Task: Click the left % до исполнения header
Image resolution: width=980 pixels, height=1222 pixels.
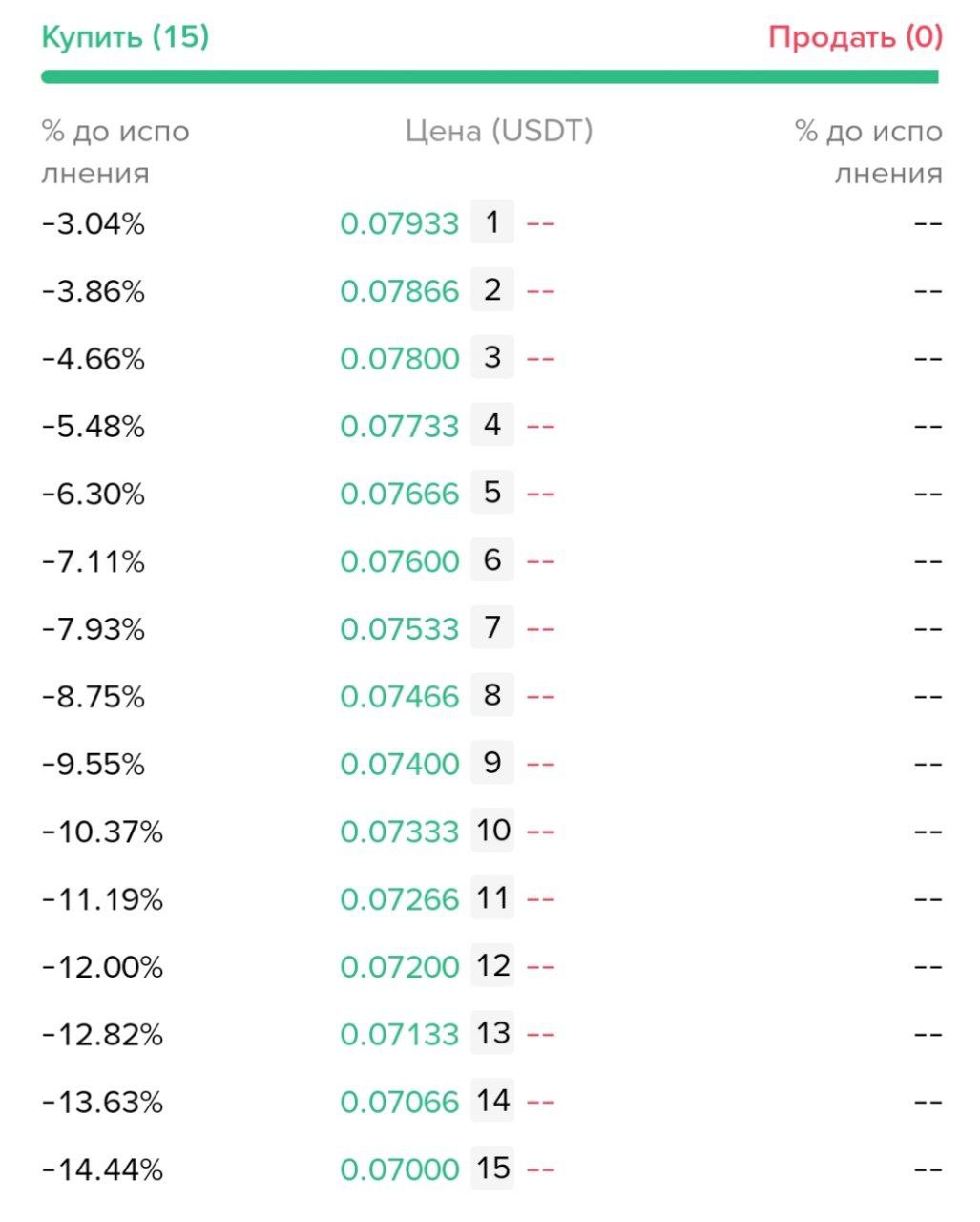Action: [x=115, y=152]
